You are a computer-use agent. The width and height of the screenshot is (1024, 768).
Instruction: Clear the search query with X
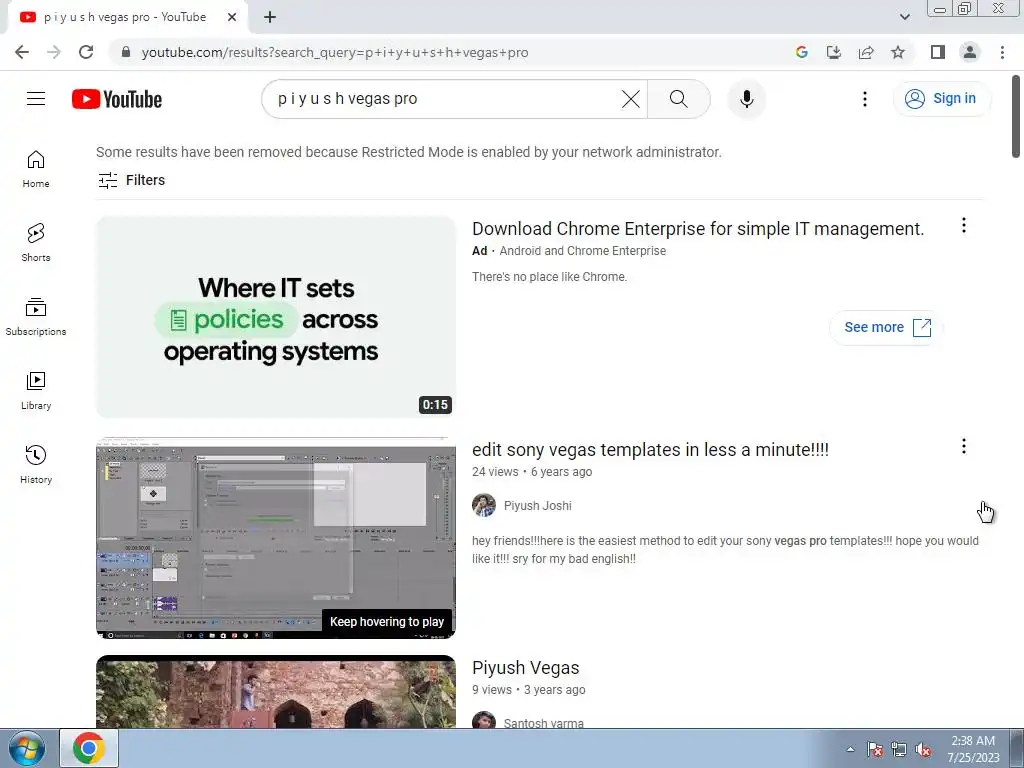pyautogui.click(x=630, y=99)
